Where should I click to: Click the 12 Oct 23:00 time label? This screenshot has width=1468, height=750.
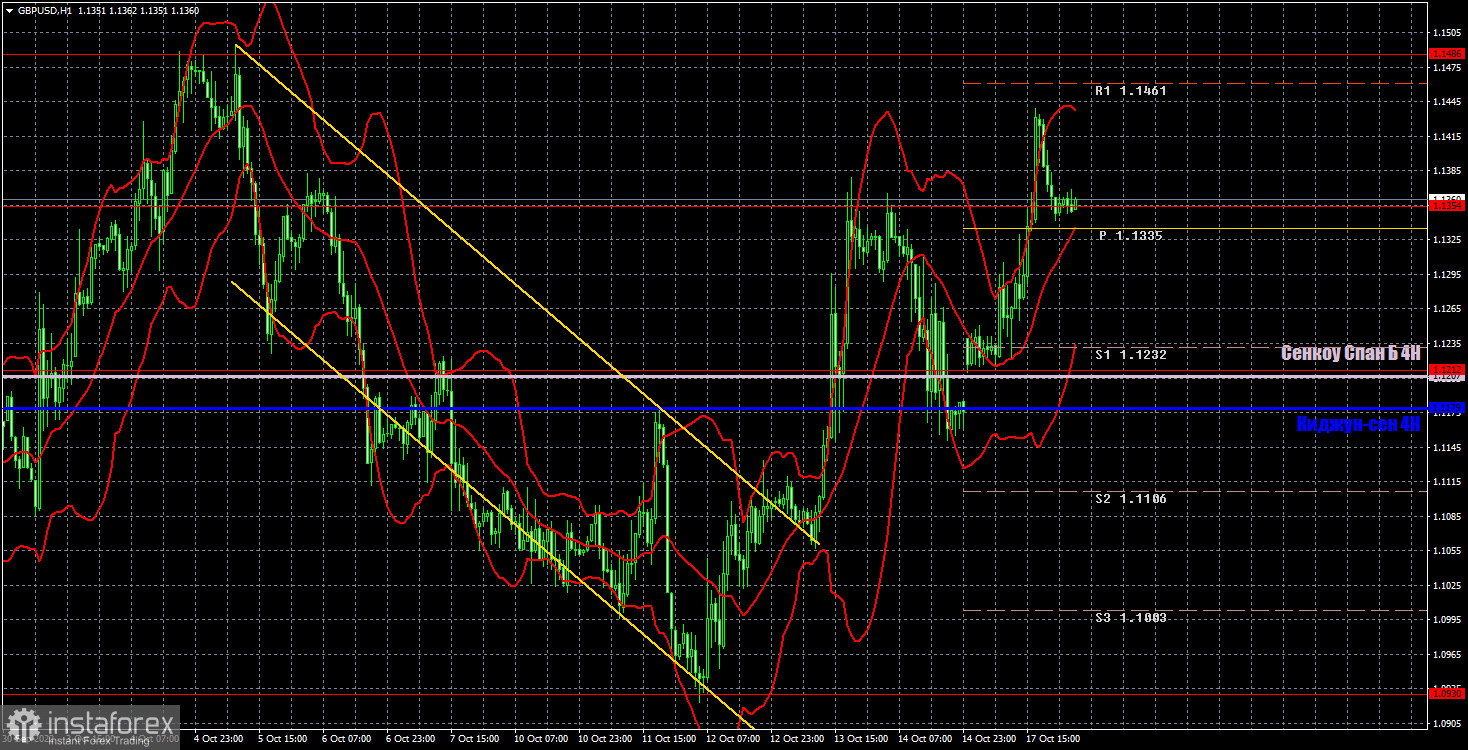(x=797, y=739)
